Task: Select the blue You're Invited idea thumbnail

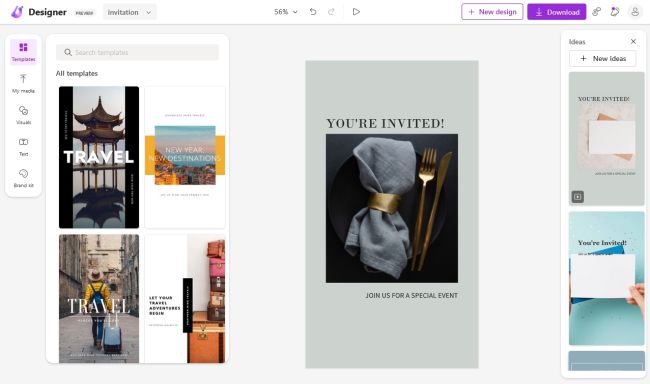Action: pos(606,278)
